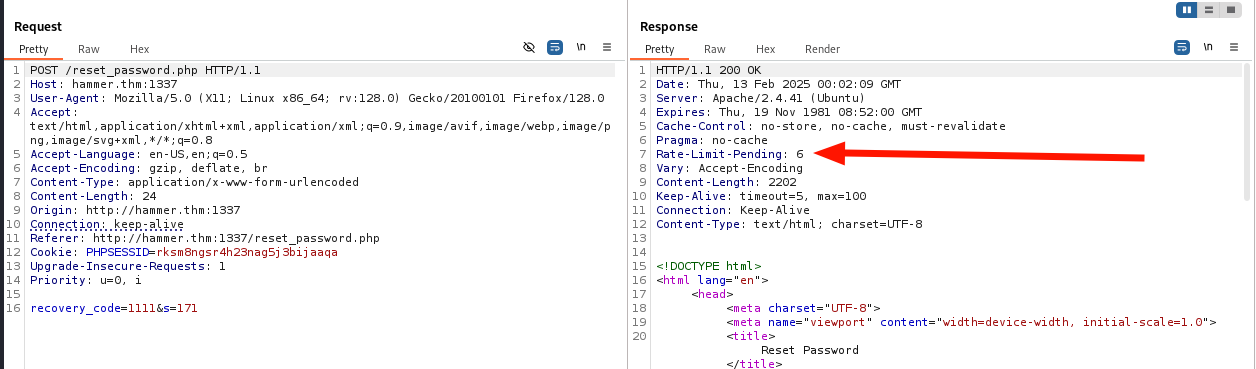Image resolution: width=1256 pixels, height=369 pixels.
Task: Click the Content-Length: 2202 header
Action: pyautogui.click(x=726, y=182)
